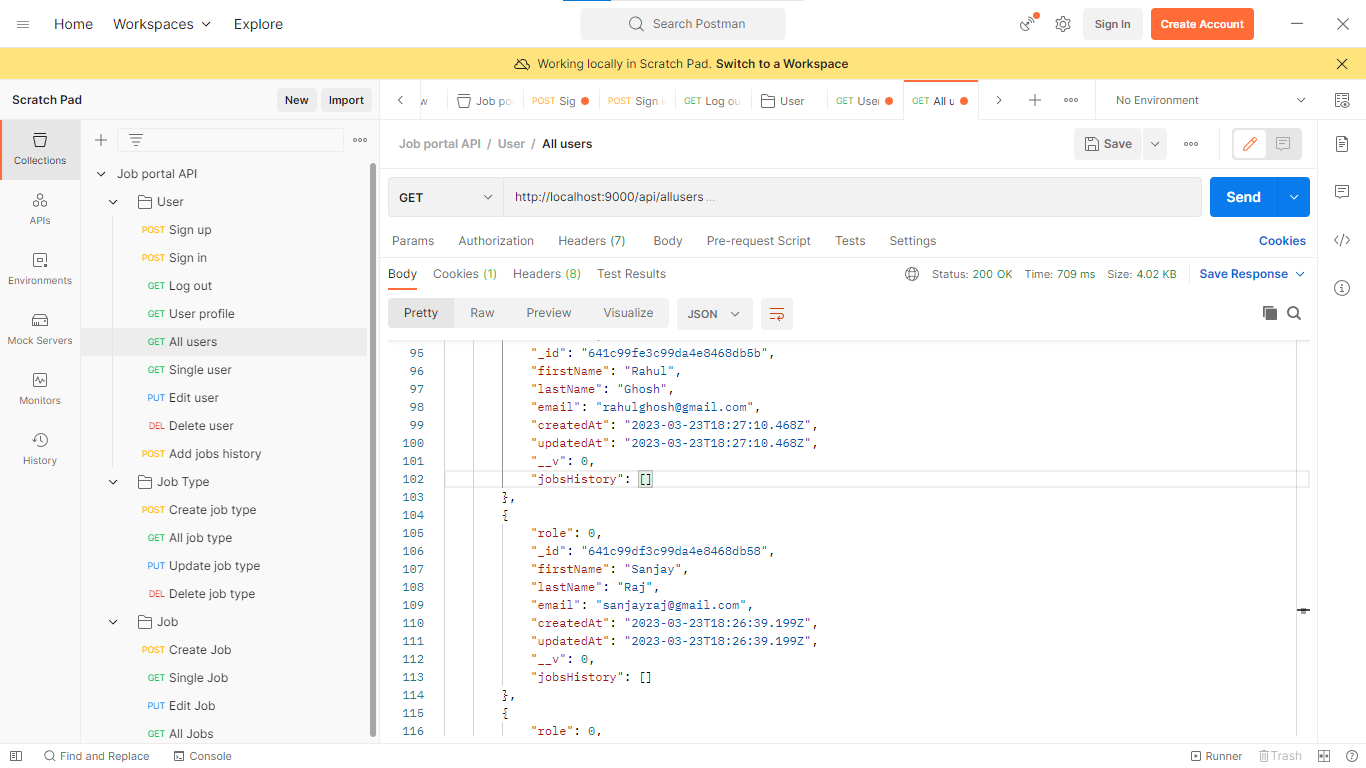The width and height of the screenshot is (1366, 768).
Task: Open the code snippet generator panel
Action: coord(1342,240)
